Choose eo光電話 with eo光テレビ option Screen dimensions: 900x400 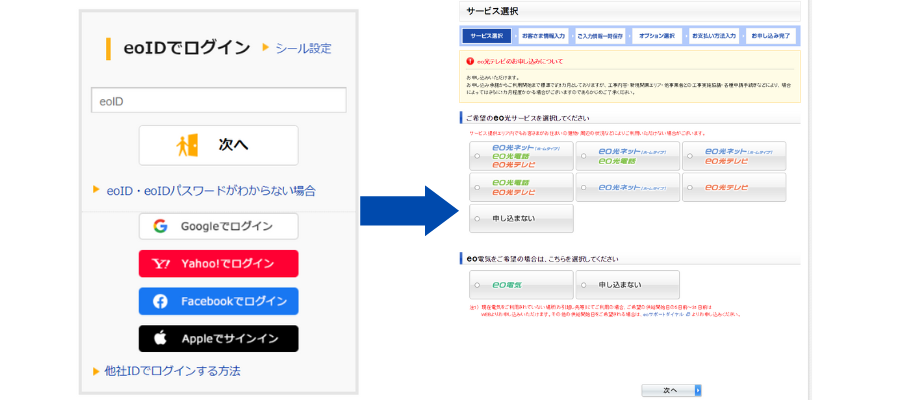pyautogui.click(x=521, y=187)
